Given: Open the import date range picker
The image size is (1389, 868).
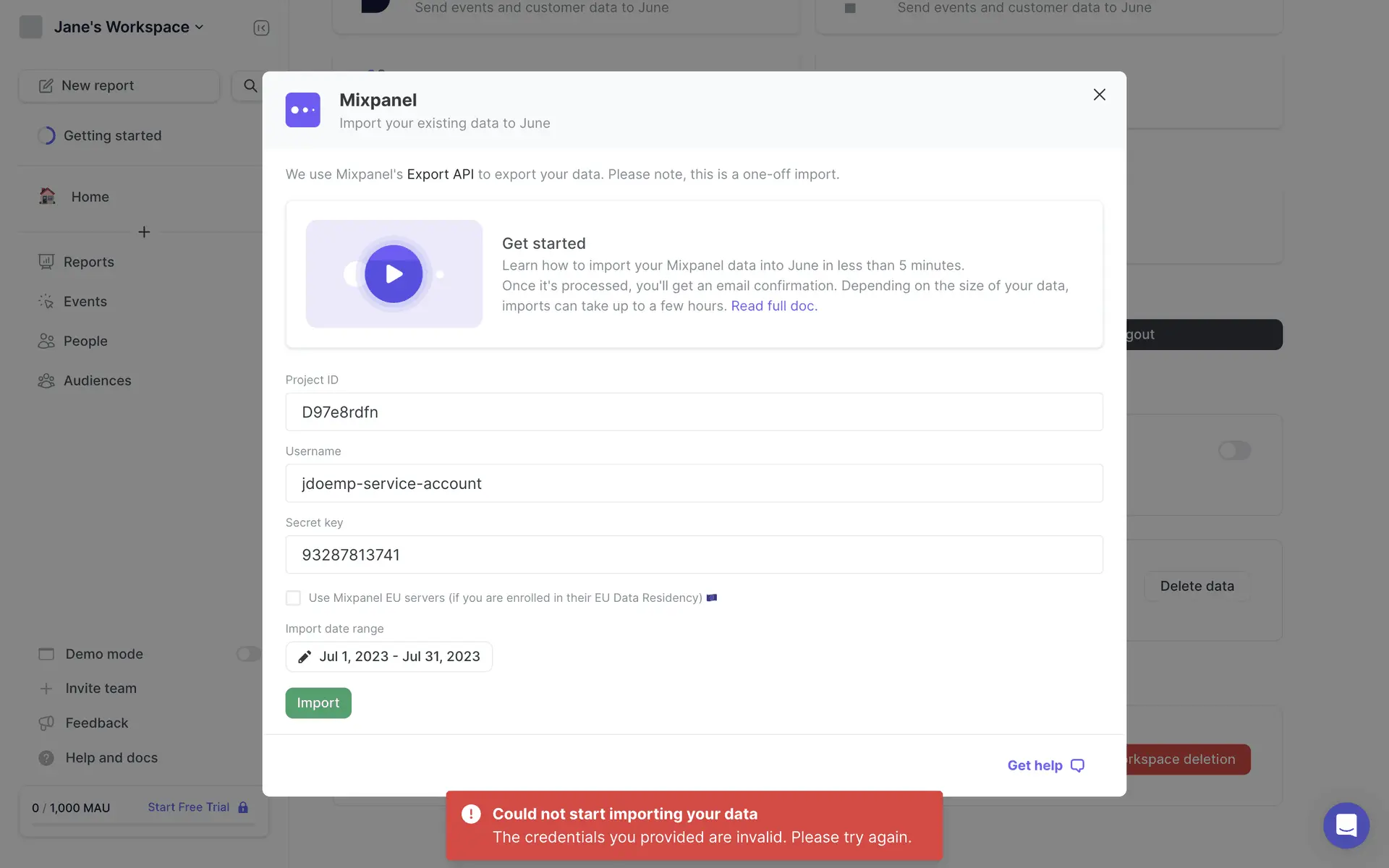Looking at the screenshot, I should tap(399, 657).
